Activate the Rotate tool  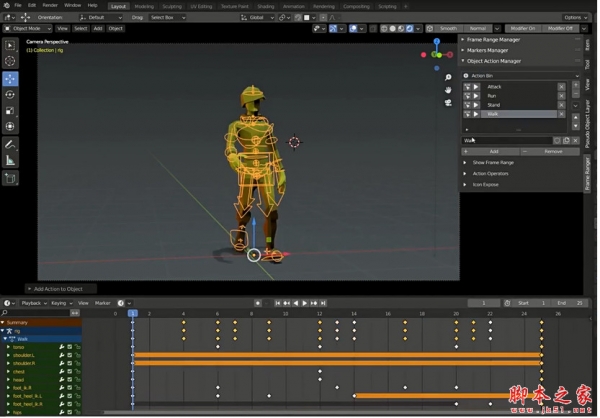[11, 95]
